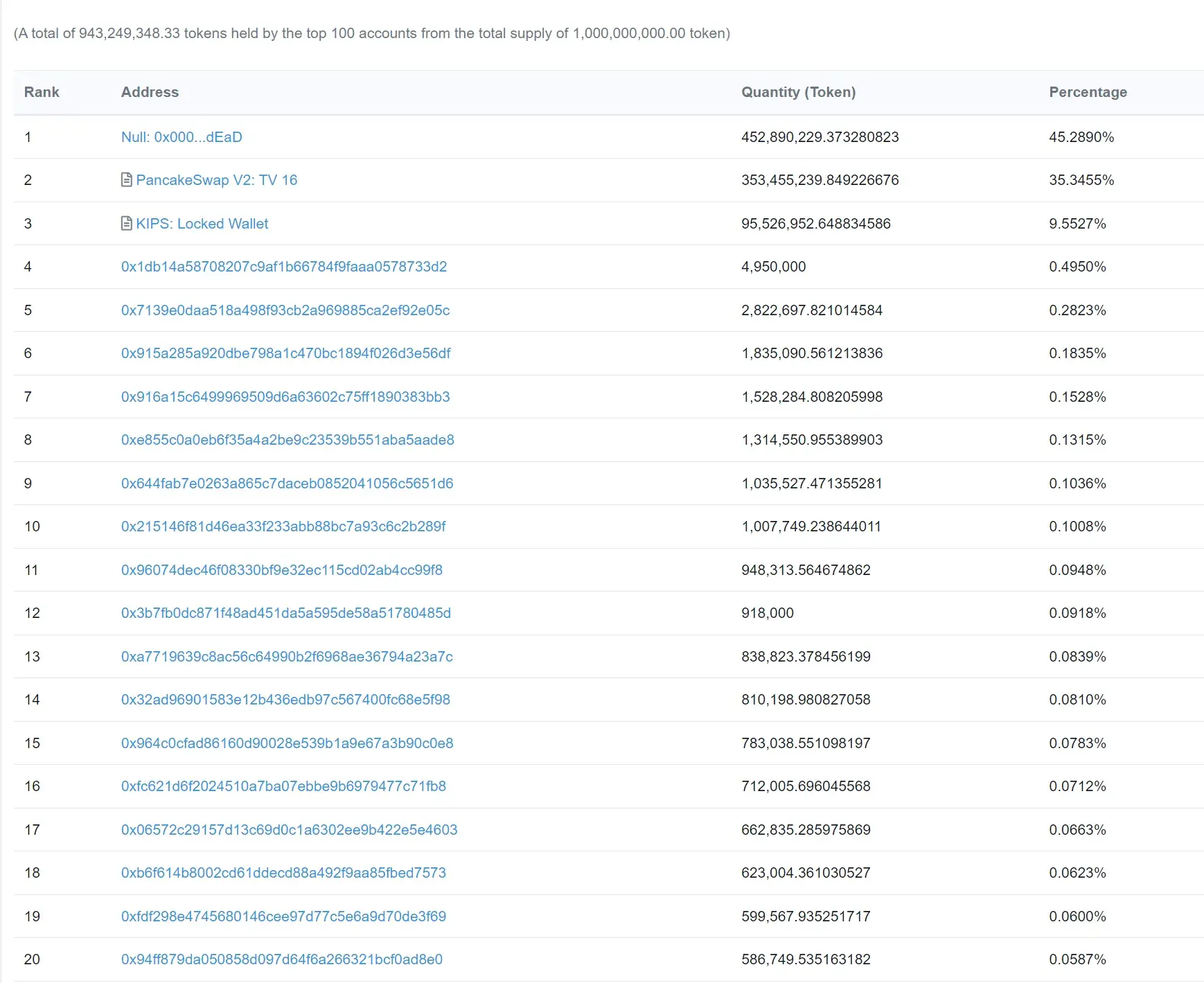Open address 0x915a285a920dbe798a1c470bc1894f026d3e56df
Image resolution: width=1204 pixels, height=983 pixels.
[x=286, y=353]
